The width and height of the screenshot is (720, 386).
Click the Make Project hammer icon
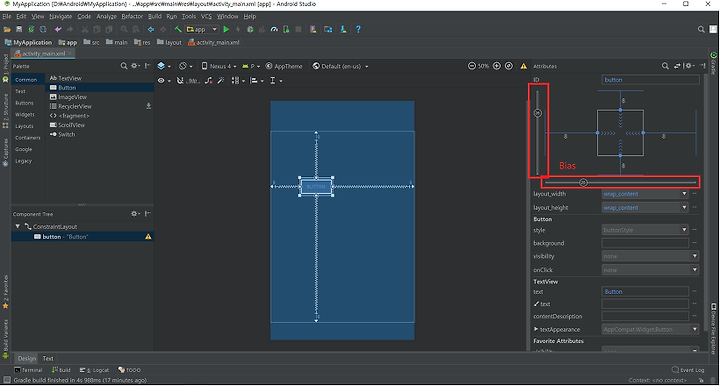tap(178, 29)
